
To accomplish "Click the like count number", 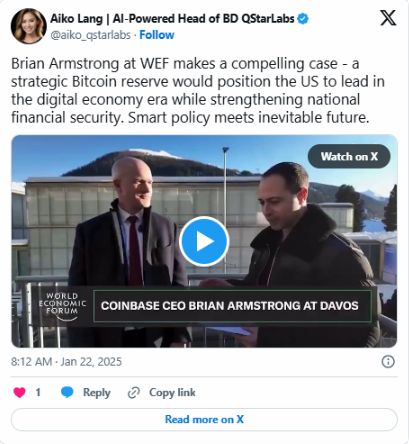I will [x=38, y=392].
